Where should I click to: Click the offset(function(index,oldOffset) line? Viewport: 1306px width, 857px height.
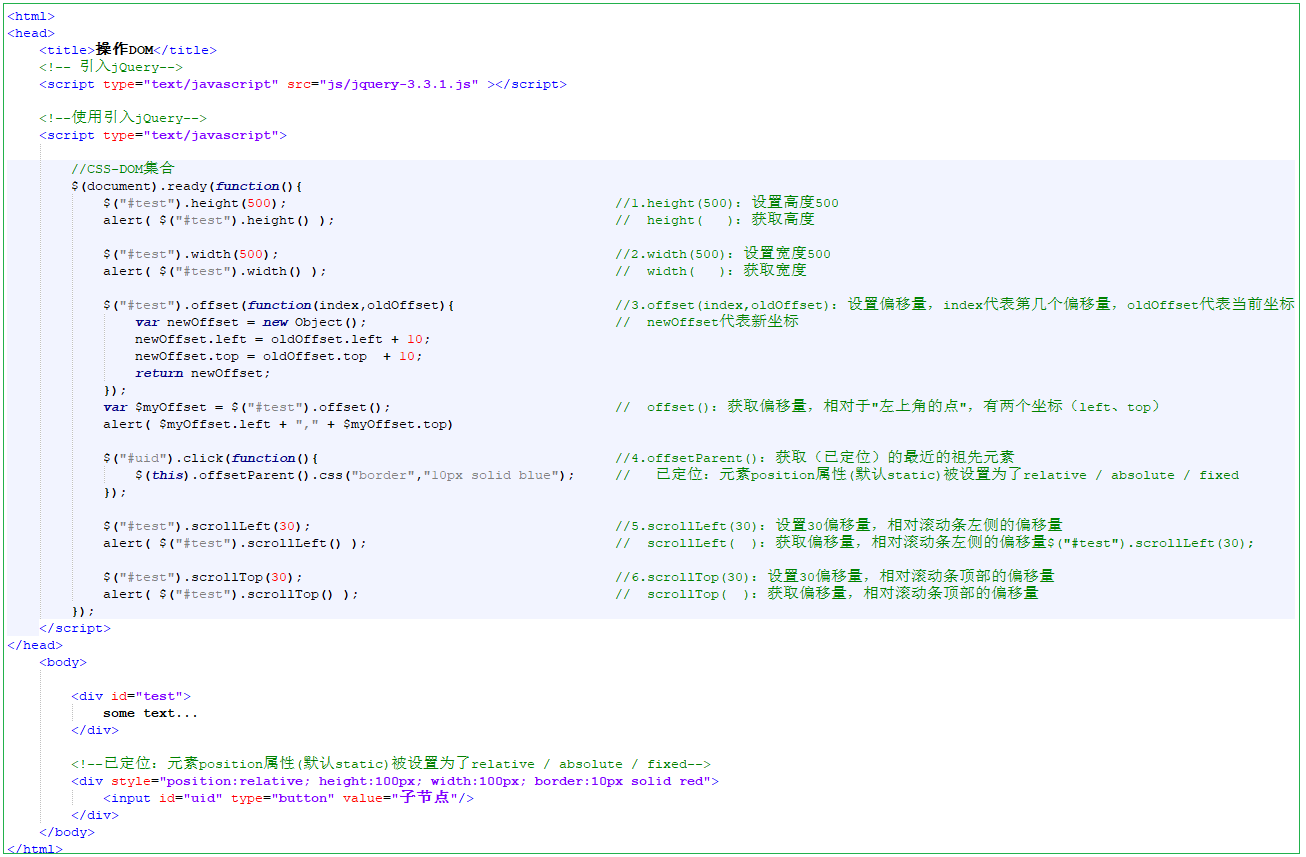tap(278, 305)
